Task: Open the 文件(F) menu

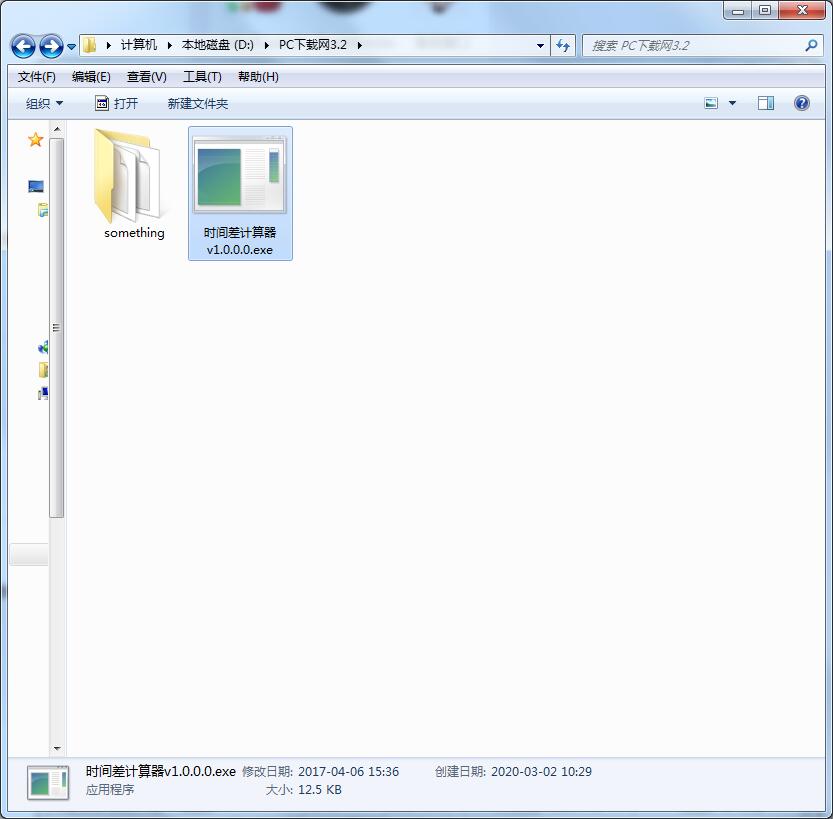Action: tap(37, 77)
